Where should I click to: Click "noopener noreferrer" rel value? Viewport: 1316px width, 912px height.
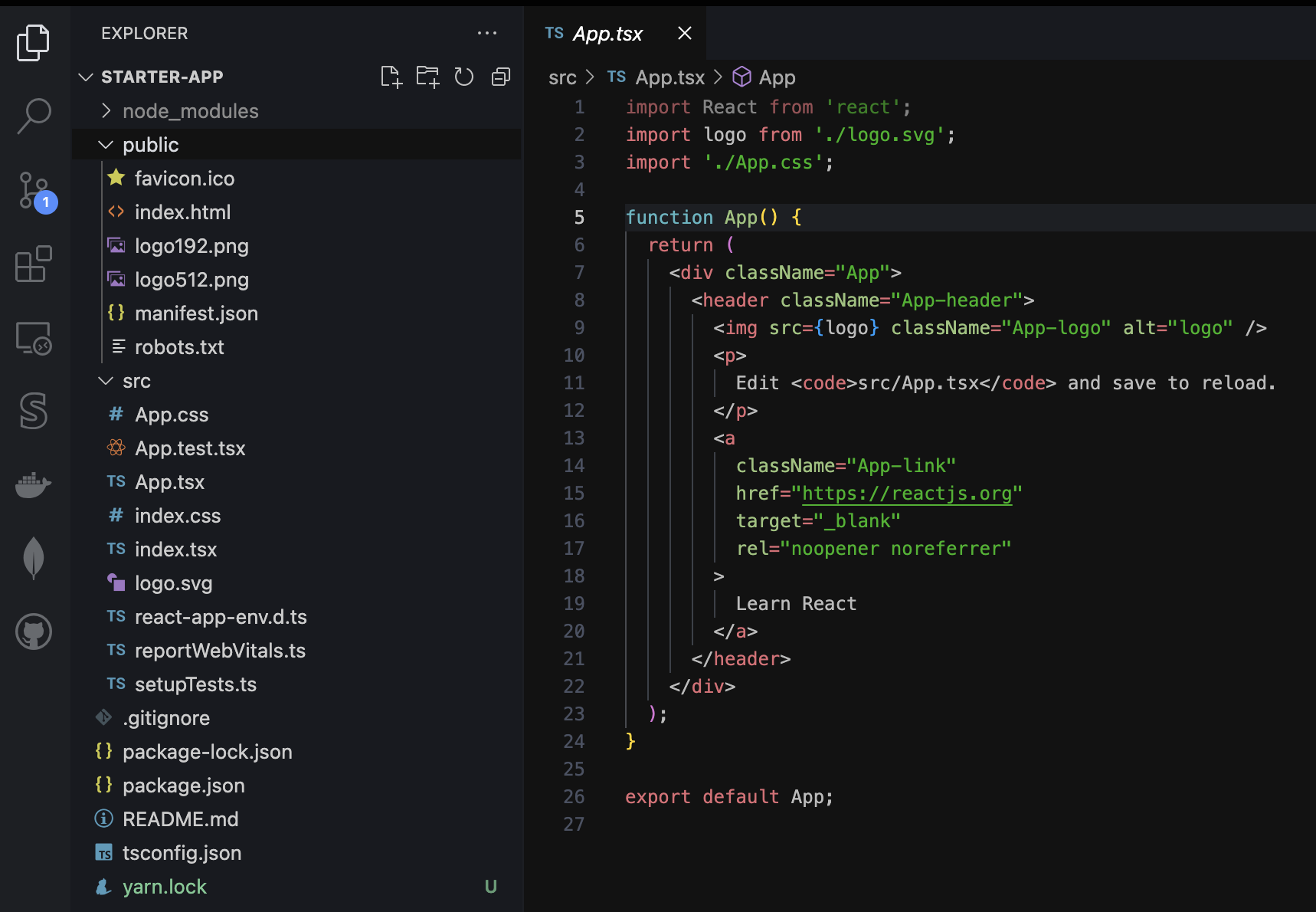895,549
